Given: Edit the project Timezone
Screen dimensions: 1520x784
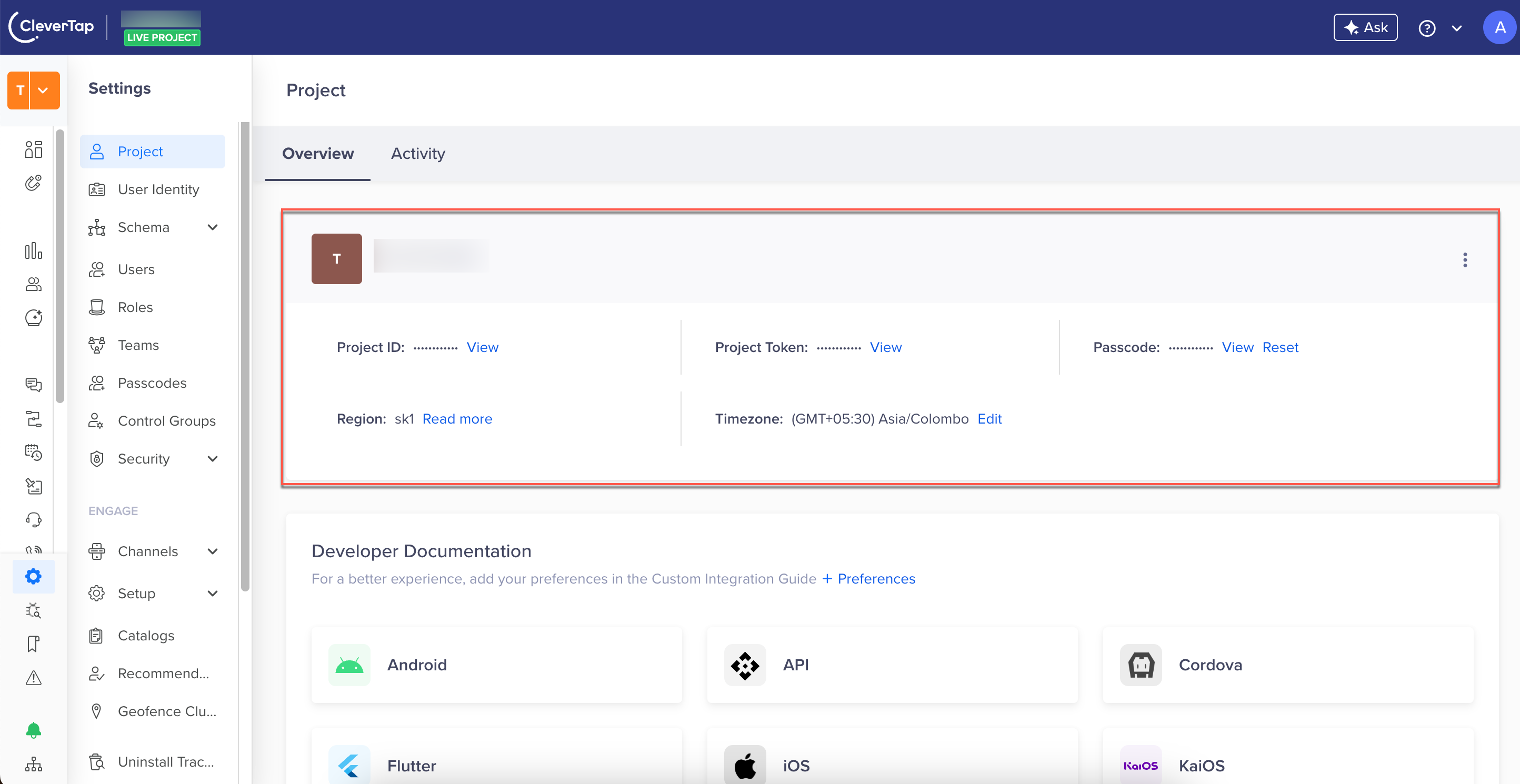Looking at the screenshot, I should [x=989, y=418].
